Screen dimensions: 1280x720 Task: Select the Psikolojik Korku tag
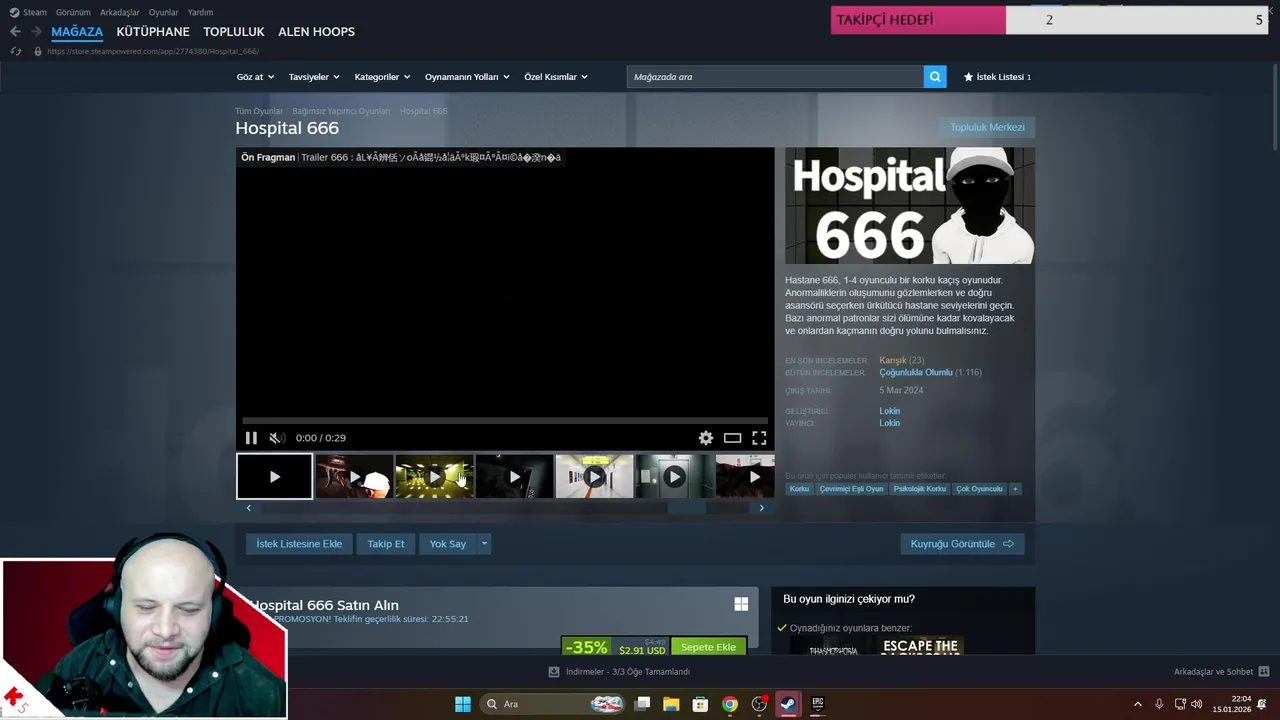(x=920, y=489)
